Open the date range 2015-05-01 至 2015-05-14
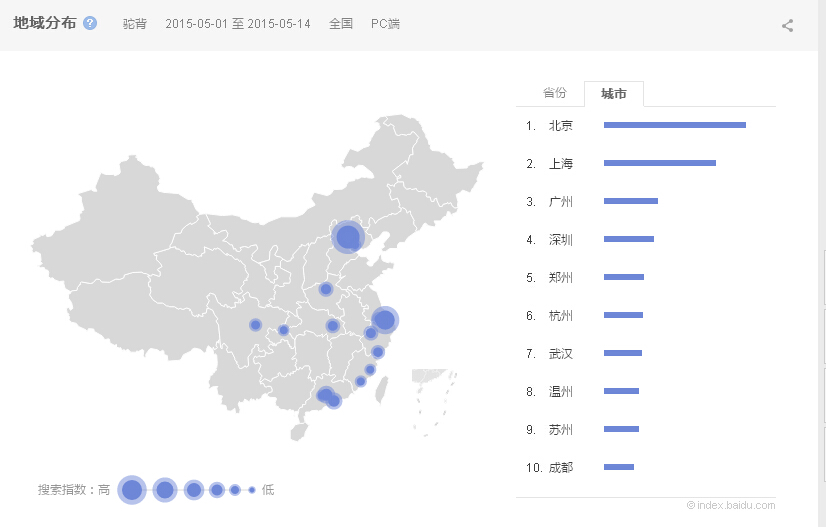The height and width of the screenshot is (527, 826). click(x=237, y=24)
